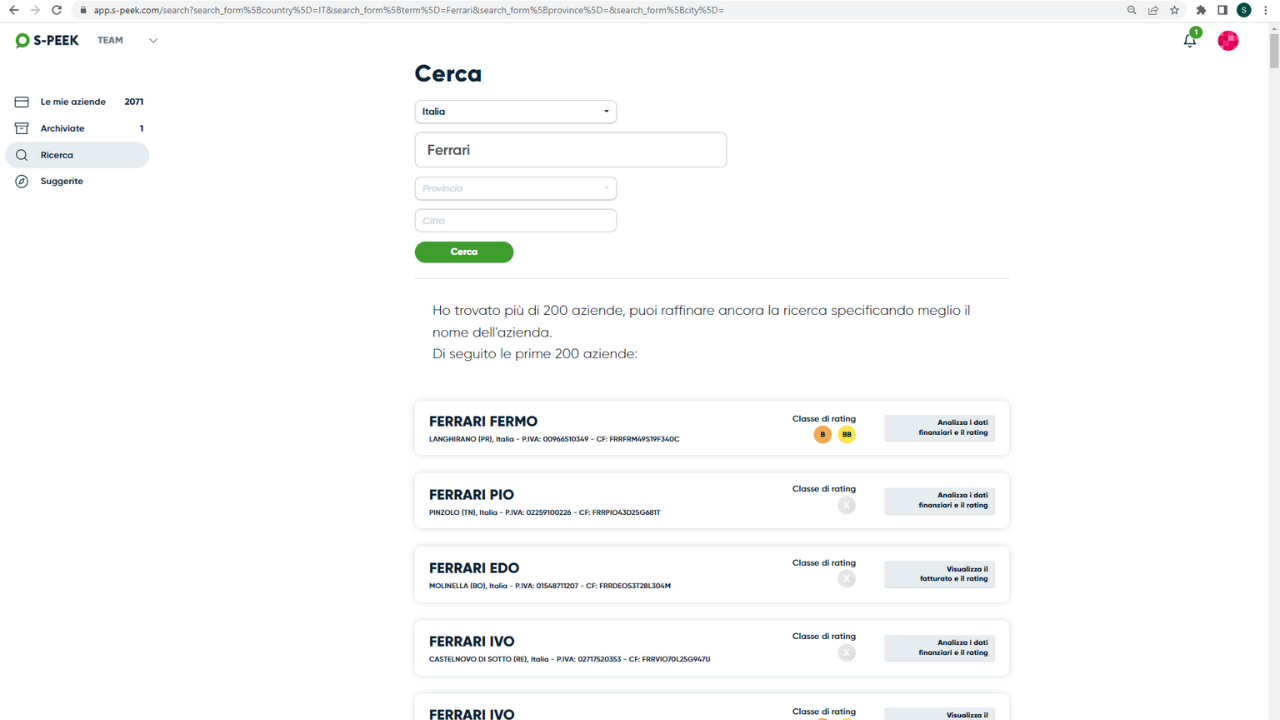
Task: Go forward with browser forward arrow
Action: click(x=35, y=10)
